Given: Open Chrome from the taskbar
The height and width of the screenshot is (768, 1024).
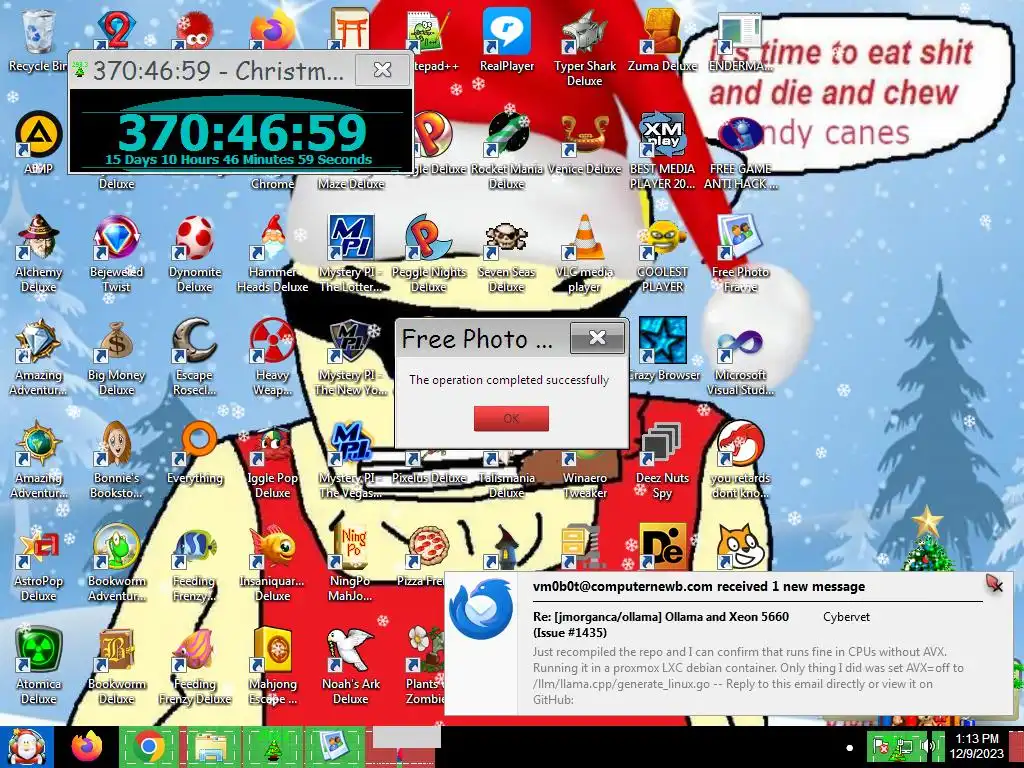Looking at the screenshot, I should 149,747.
